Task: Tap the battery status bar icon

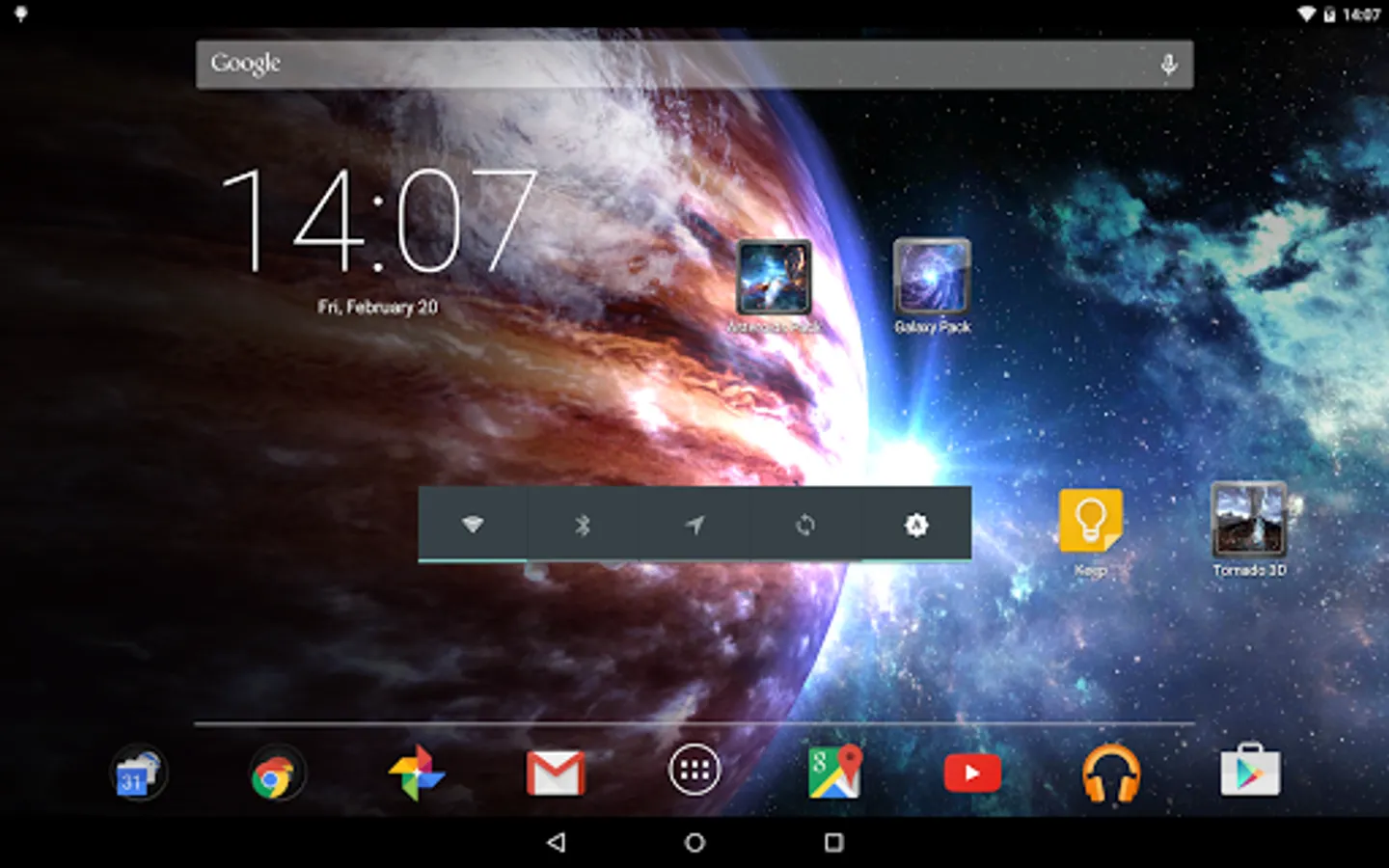Action: click(x=1329, y=14)
